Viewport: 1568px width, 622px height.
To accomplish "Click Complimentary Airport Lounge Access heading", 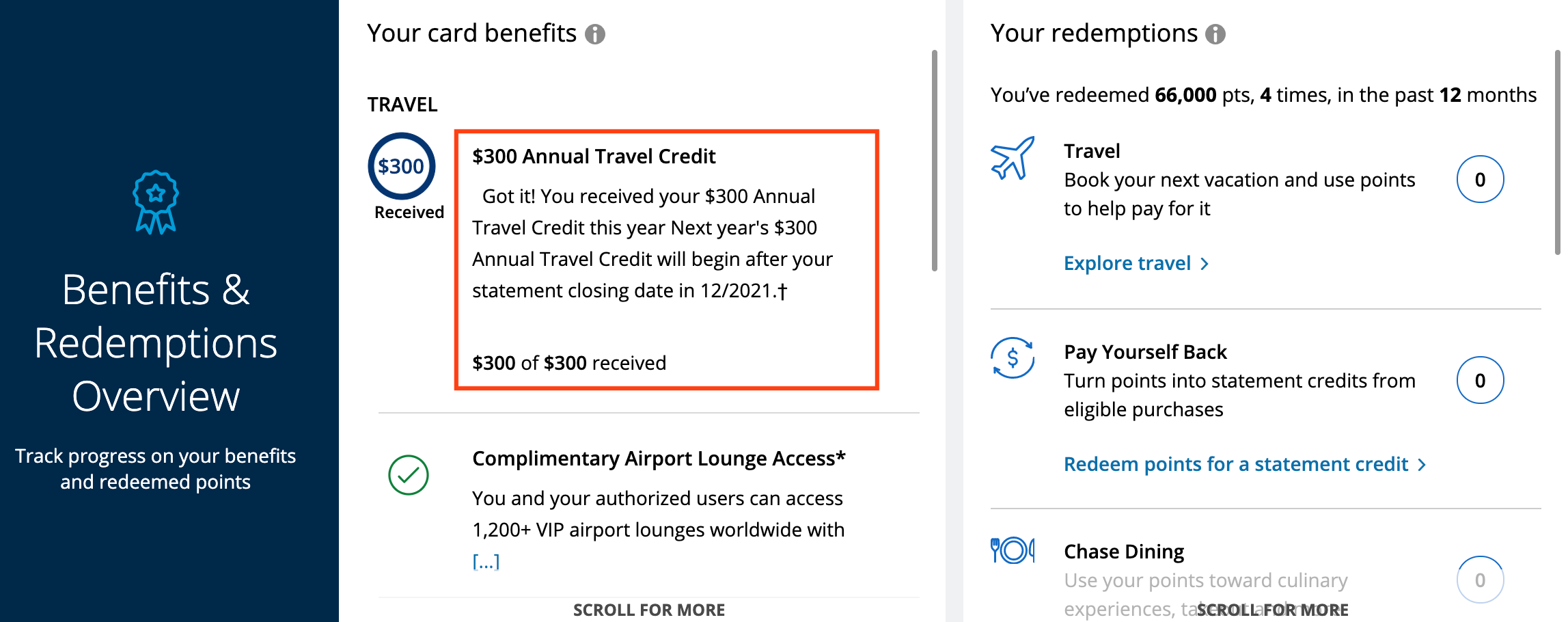I will [x=659, y=459].
